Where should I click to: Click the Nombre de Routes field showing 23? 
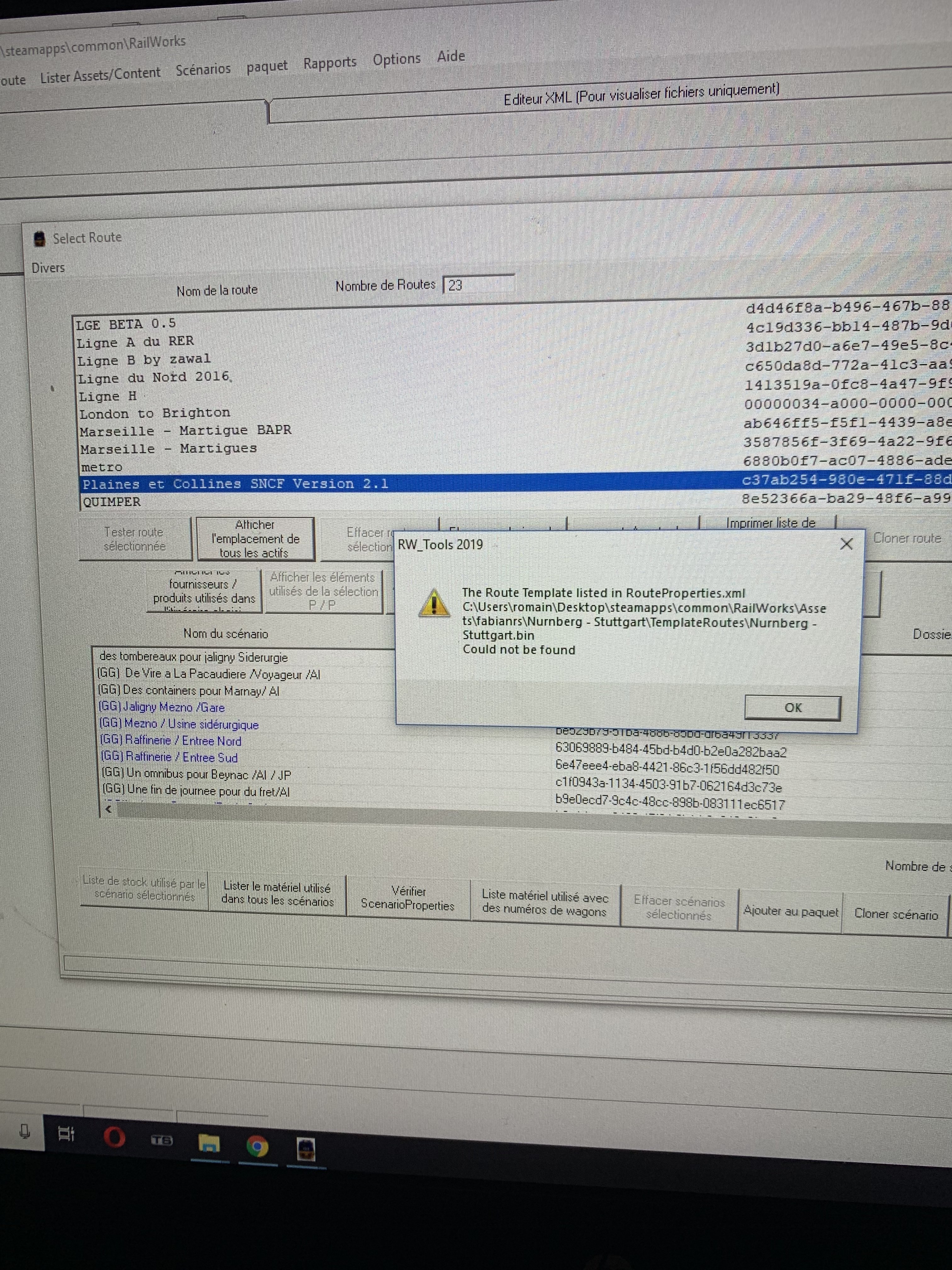tap(479, 284)
